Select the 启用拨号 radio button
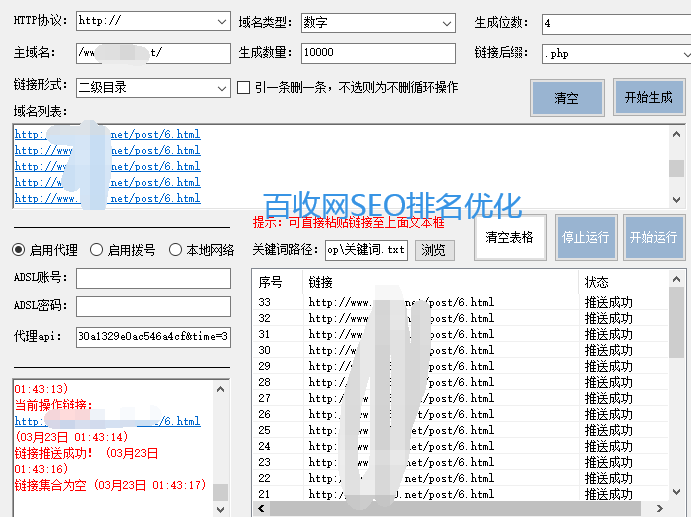 tap(96, 250)
